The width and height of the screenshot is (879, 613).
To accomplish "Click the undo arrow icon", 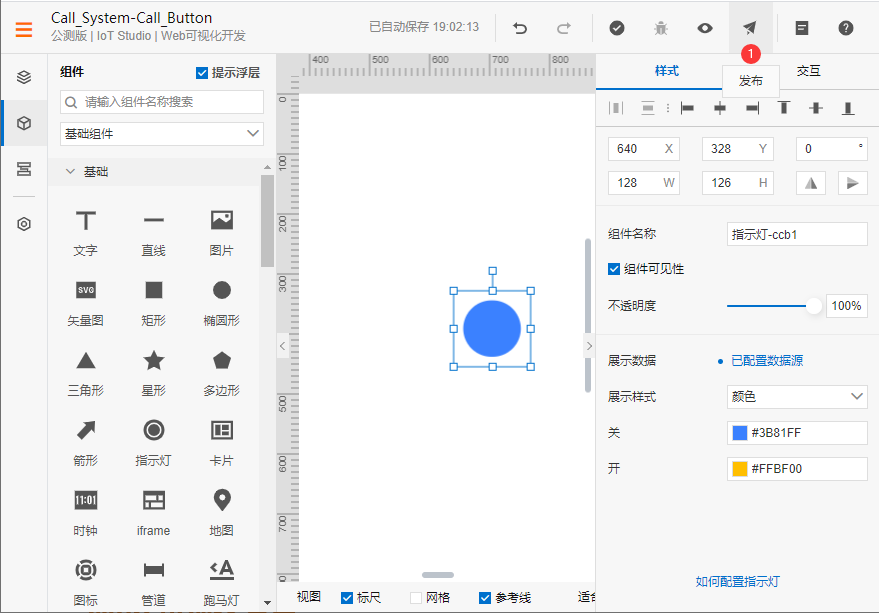I will click(x=520, y=28).
